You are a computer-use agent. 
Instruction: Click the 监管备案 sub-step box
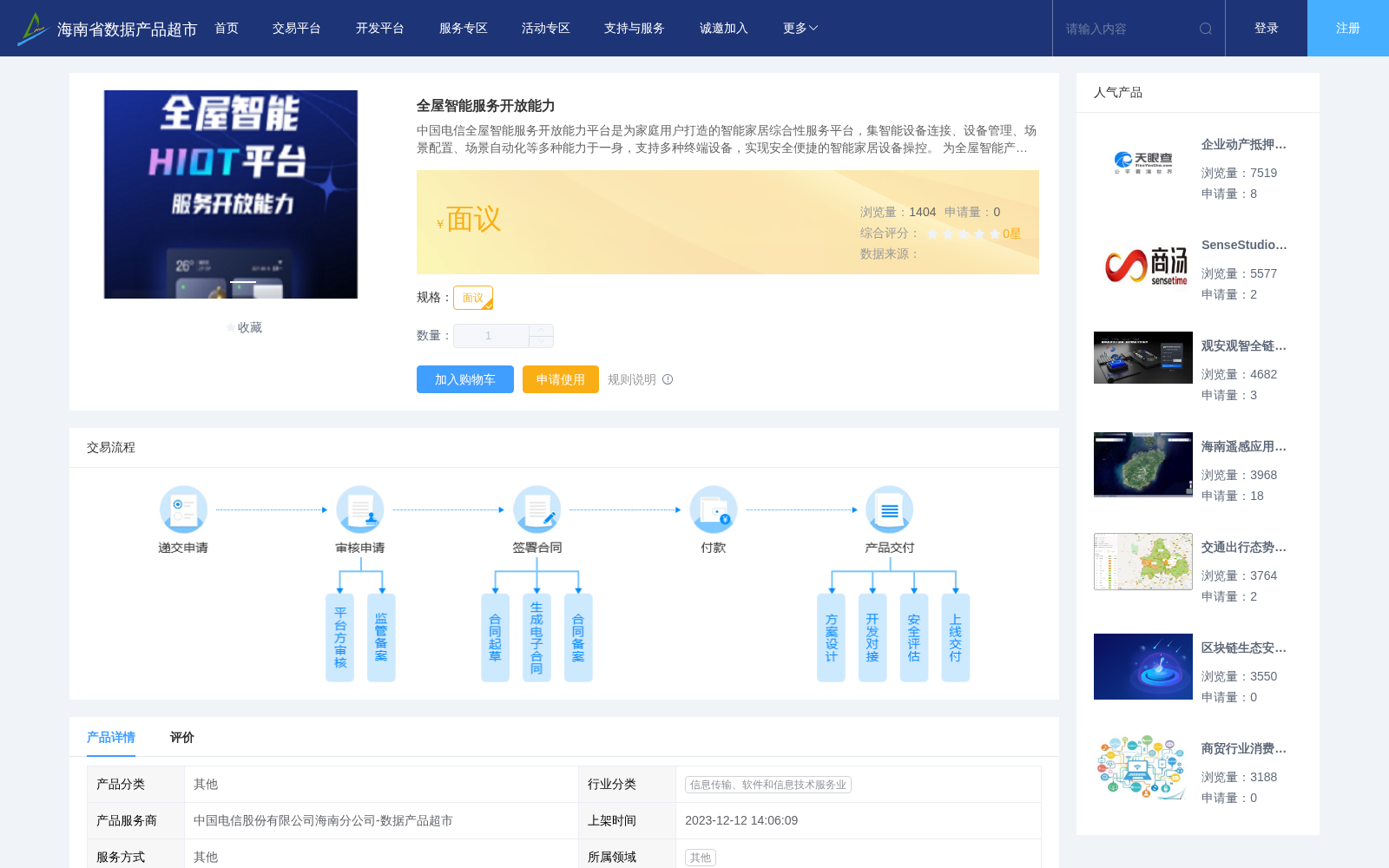click(x=381, y=638)
